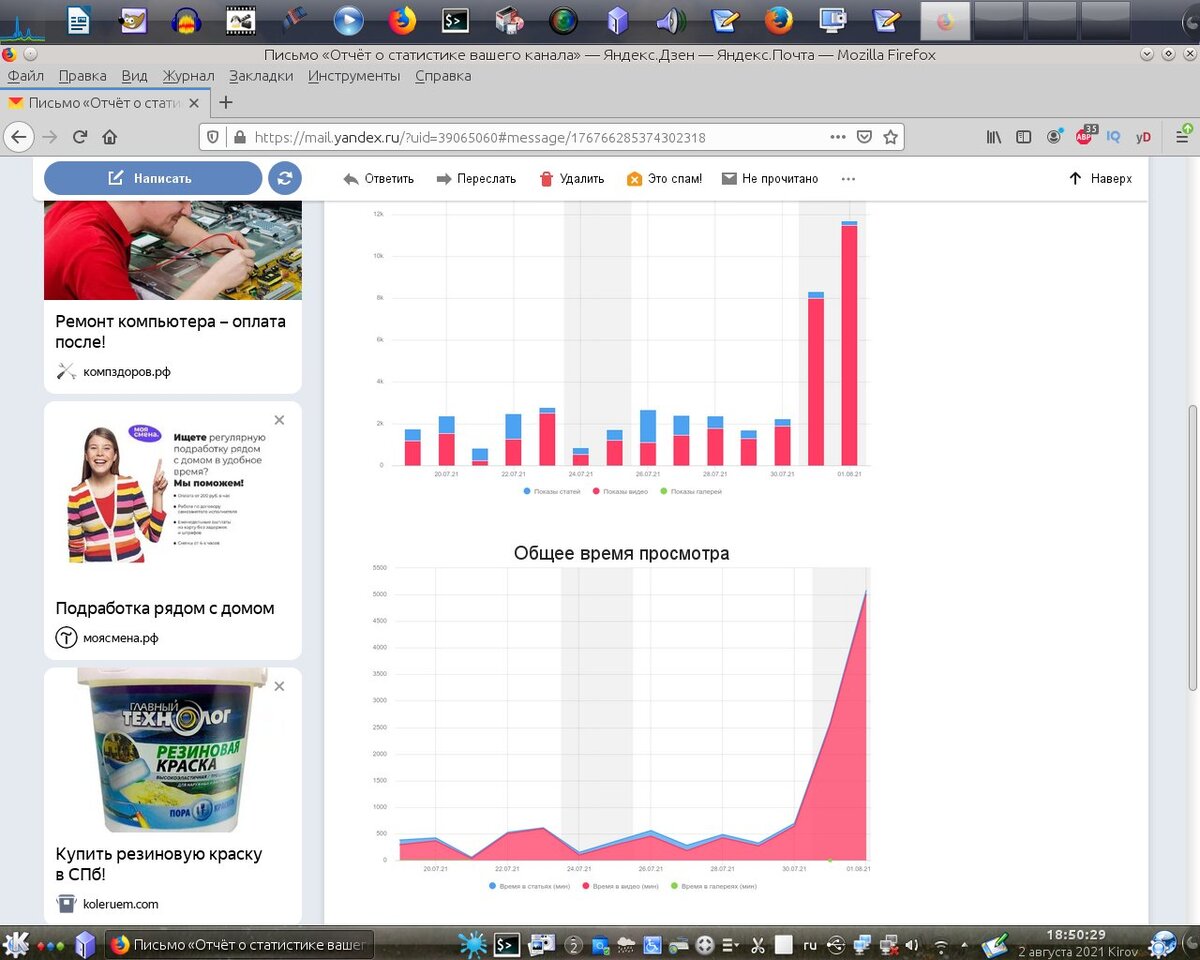Open the Купить резиновую краску link
This screenshot has height=960, width=1200.
(x=159, y=864)
